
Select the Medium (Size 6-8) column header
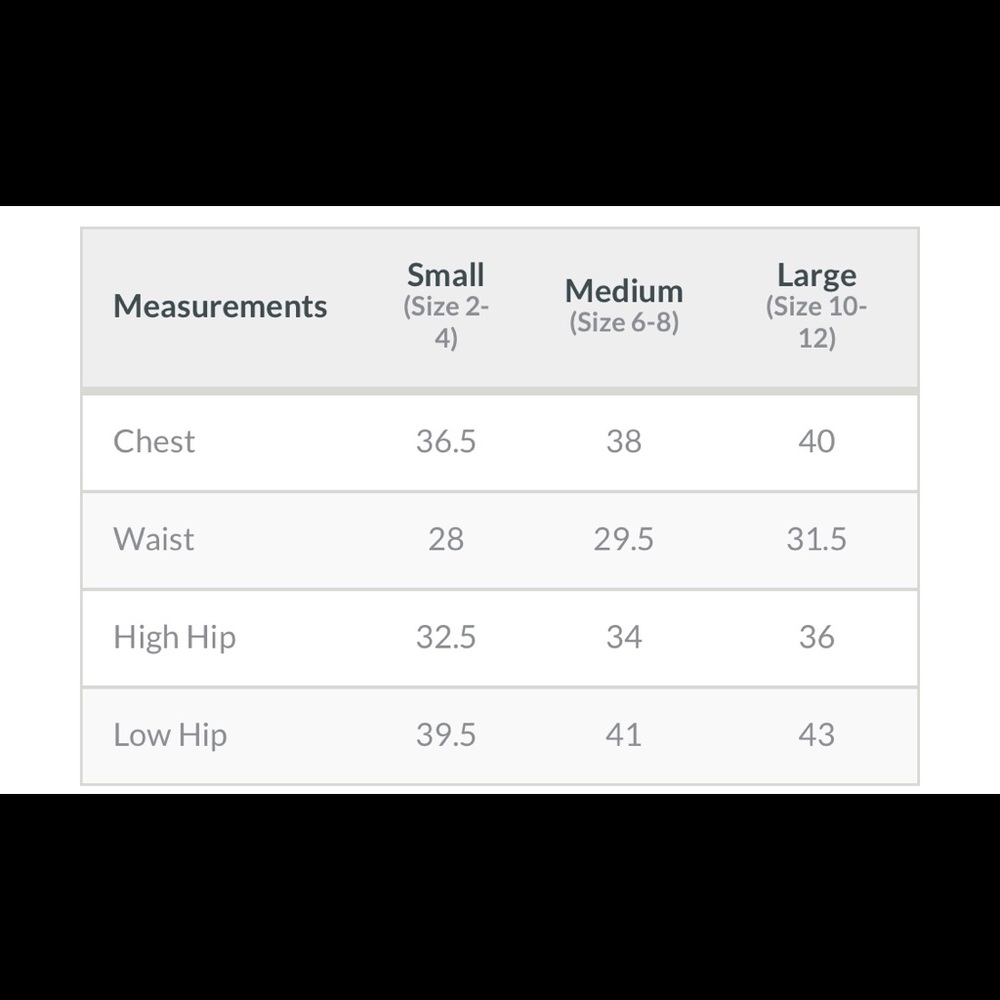pyautogui.click(x=624, y=305)
